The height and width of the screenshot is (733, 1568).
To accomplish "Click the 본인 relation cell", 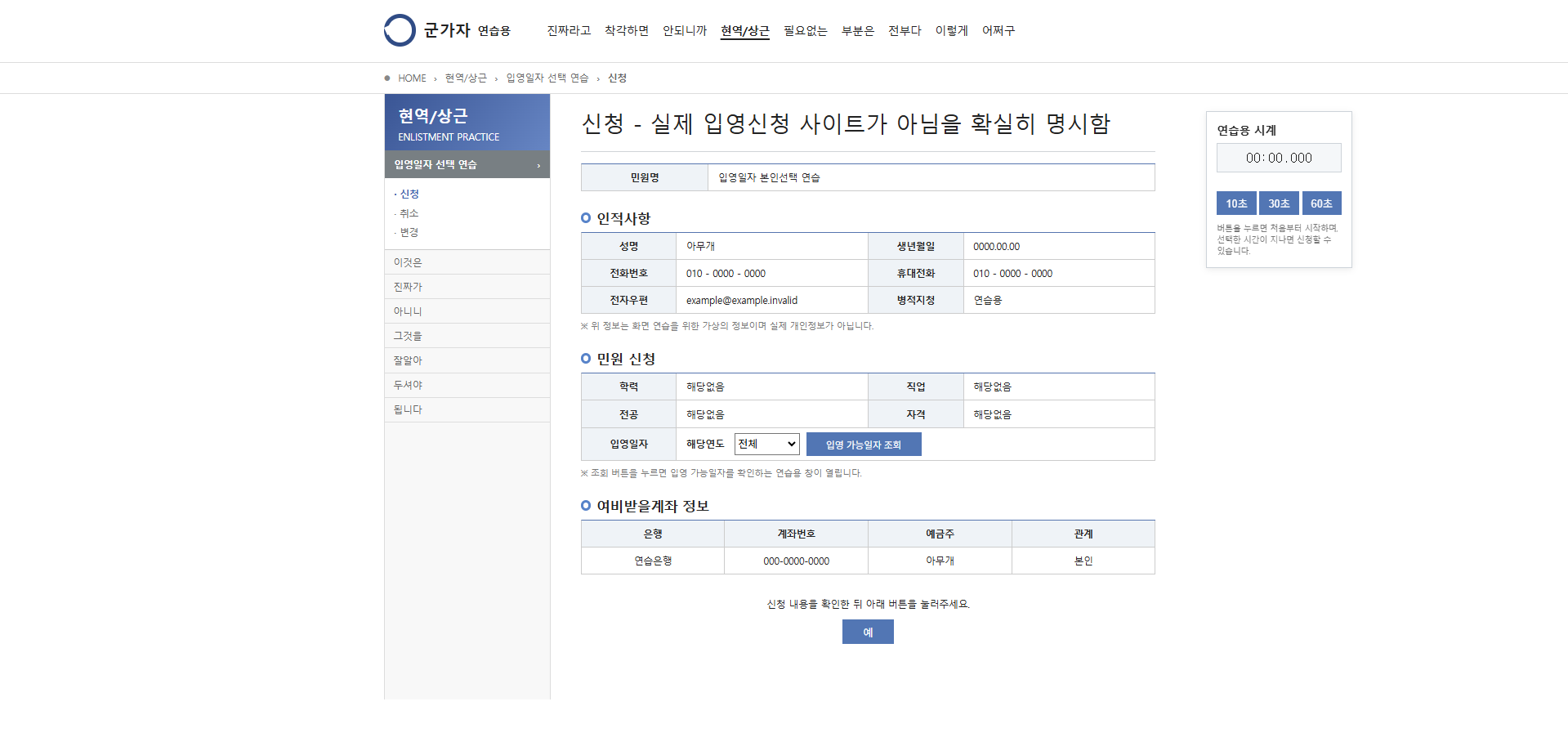I will tap(1083, 561).
